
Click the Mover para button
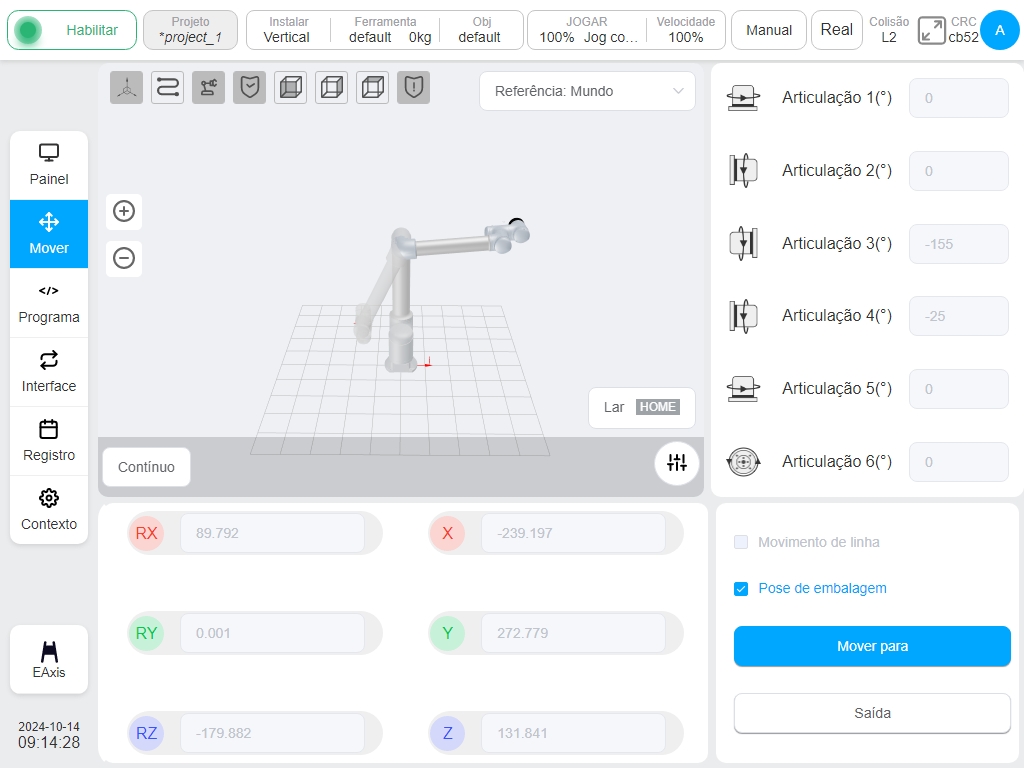point(872,646)
